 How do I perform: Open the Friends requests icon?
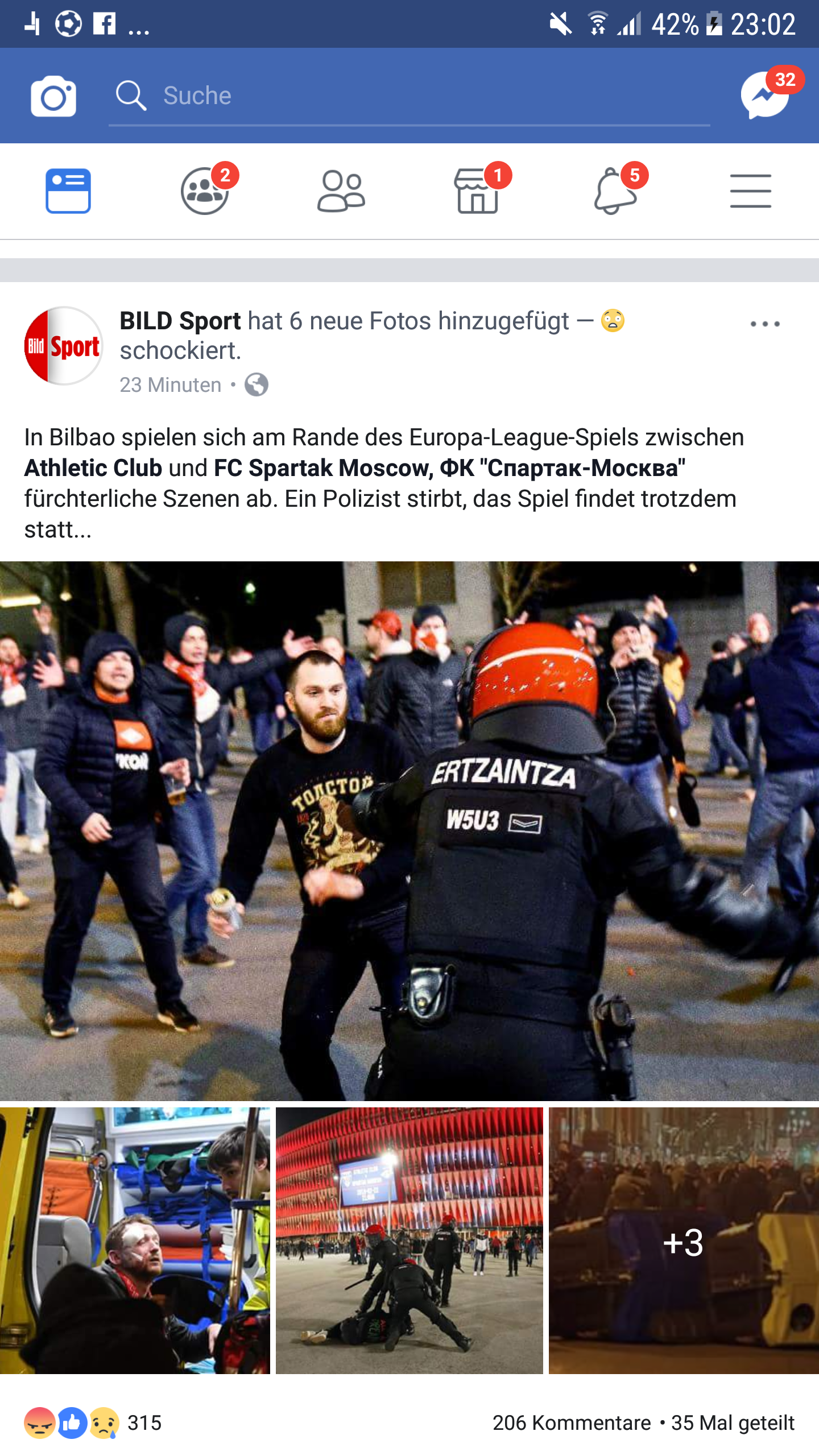click(341, 192)
